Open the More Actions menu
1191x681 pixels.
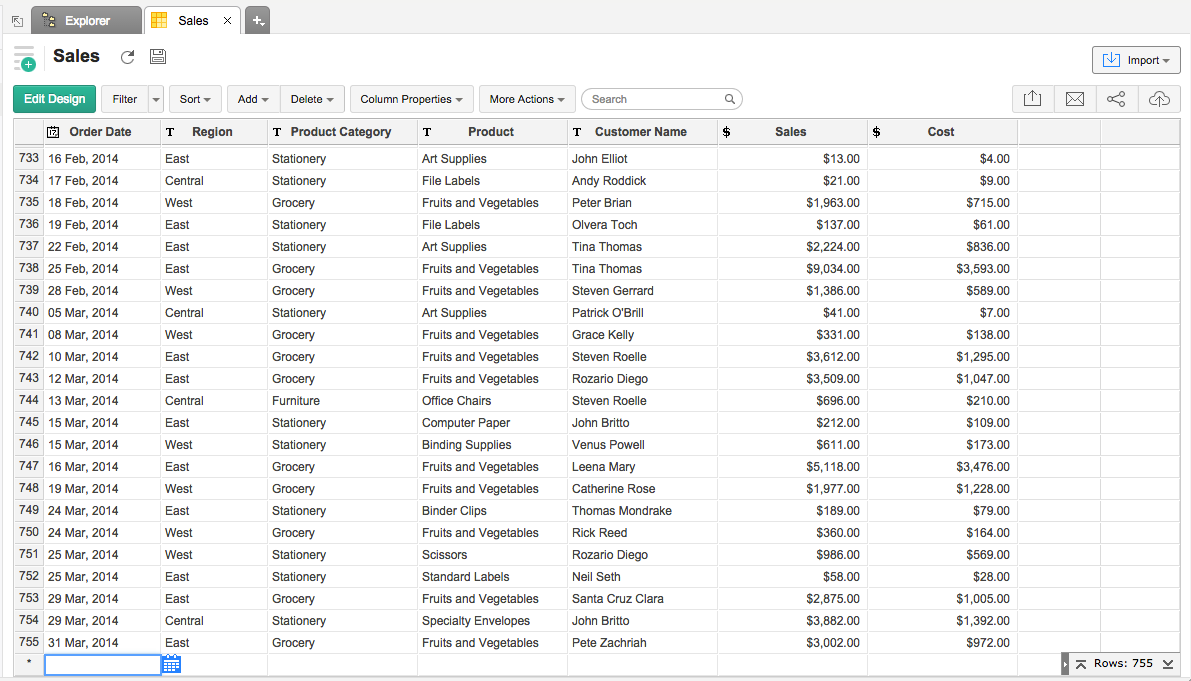(527, 99)
